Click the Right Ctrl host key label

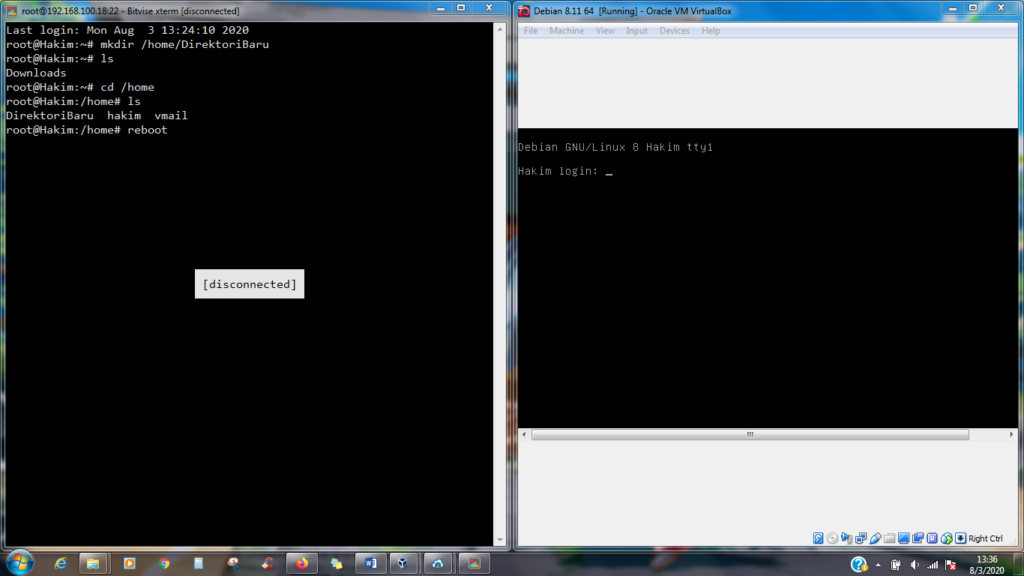[985, 538]
